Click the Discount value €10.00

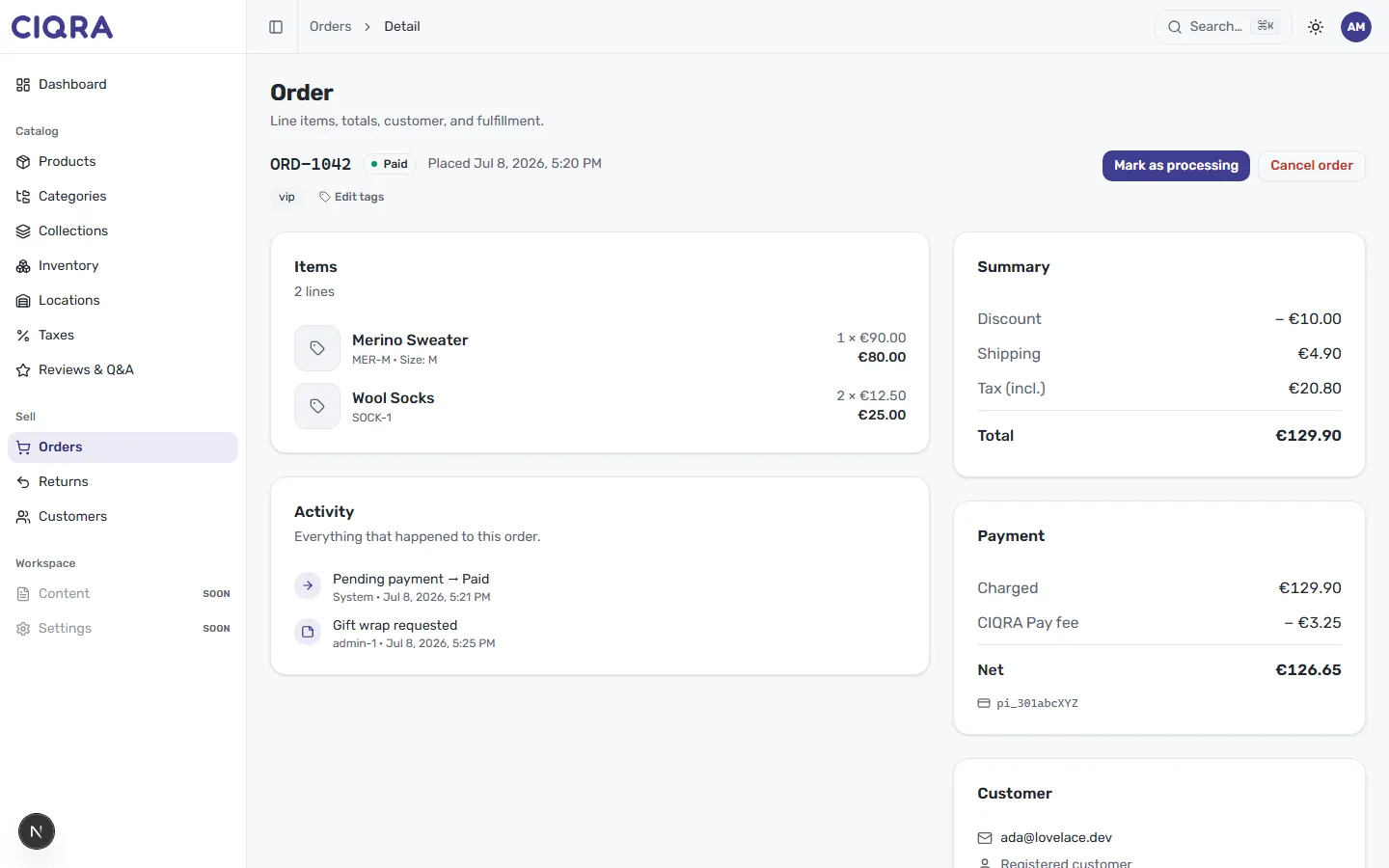pyautogui.click(x=1308, y=319)
